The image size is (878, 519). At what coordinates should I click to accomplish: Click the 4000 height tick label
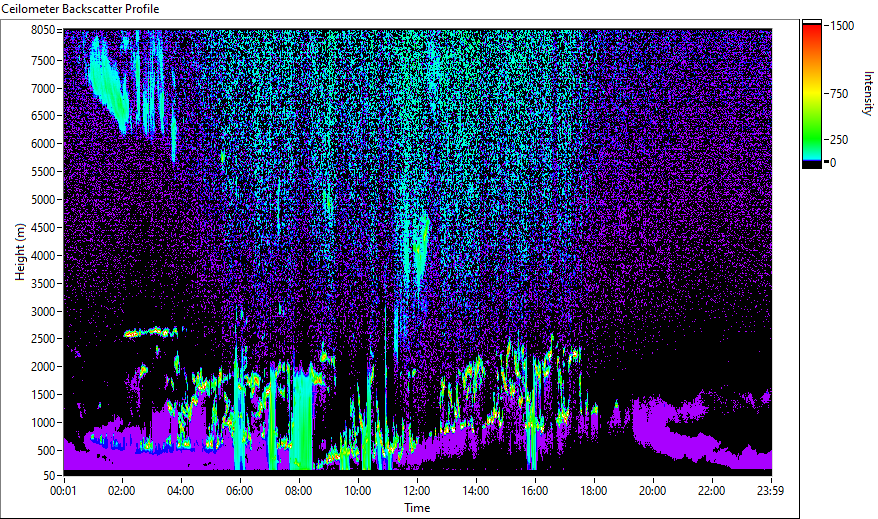tap(43, 256)
